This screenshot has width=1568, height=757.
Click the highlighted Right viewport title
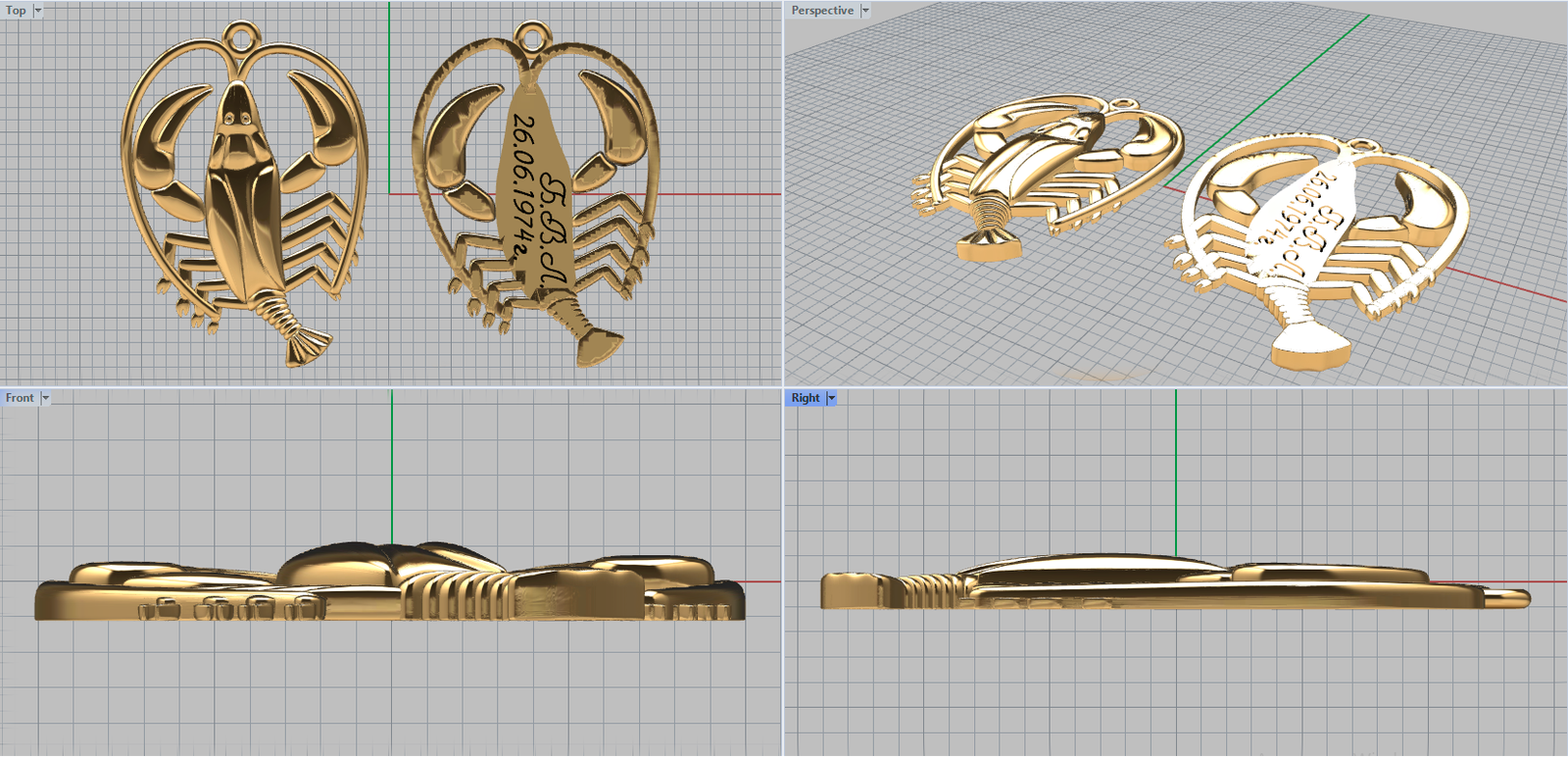pos(806,398)
